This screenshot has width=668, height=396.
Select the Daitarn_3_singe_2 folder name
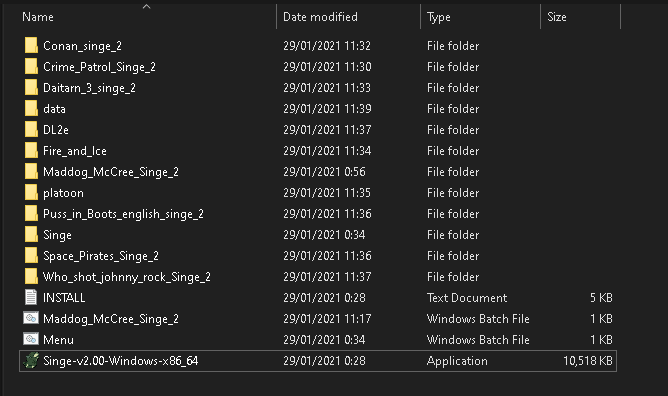89,88
